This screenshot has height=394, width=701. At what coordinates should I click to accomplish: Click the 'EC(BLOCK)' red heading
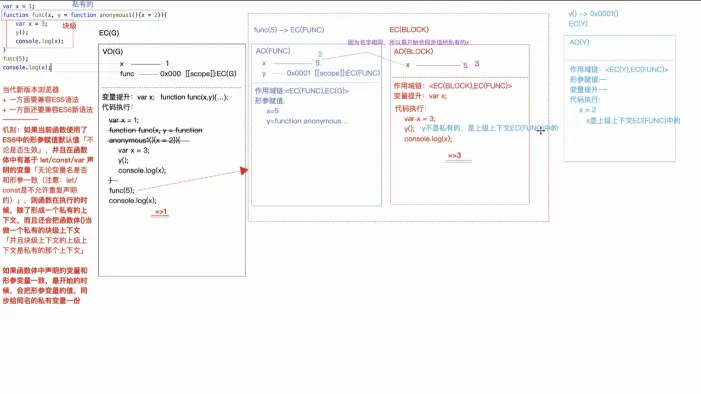(x=409, y=30)
